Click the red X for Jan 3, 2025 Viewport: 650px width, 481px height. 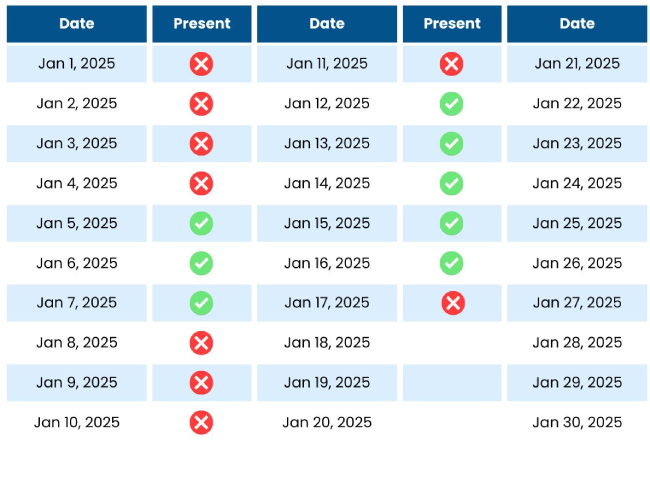[x=201, y=143]
